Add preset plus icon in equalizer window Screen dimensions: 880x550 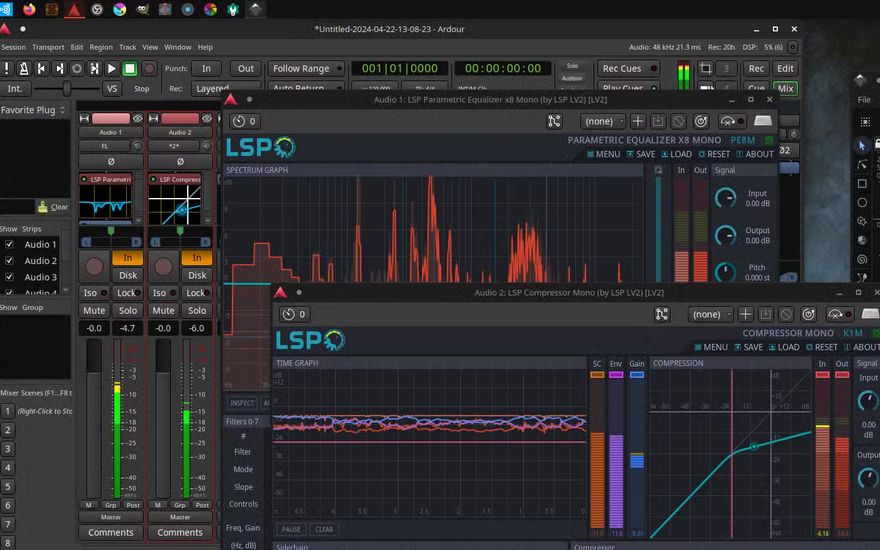click(638, 121)
